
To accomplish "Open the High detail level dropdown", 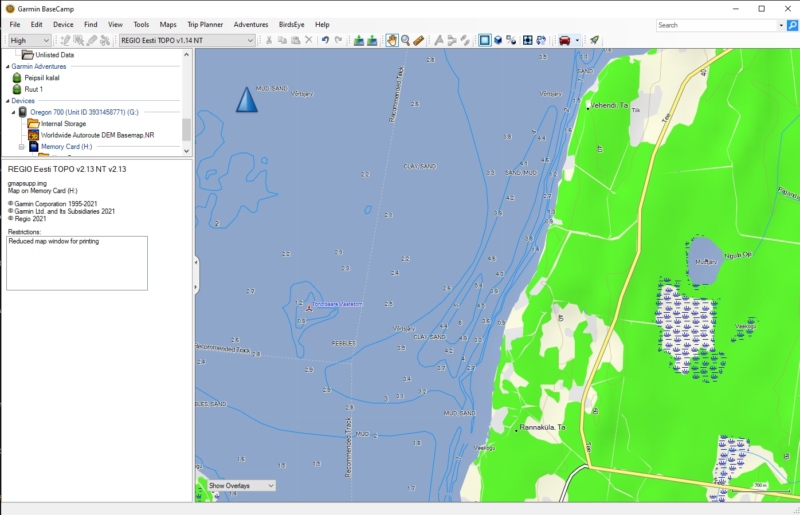I will click(30, 40).
